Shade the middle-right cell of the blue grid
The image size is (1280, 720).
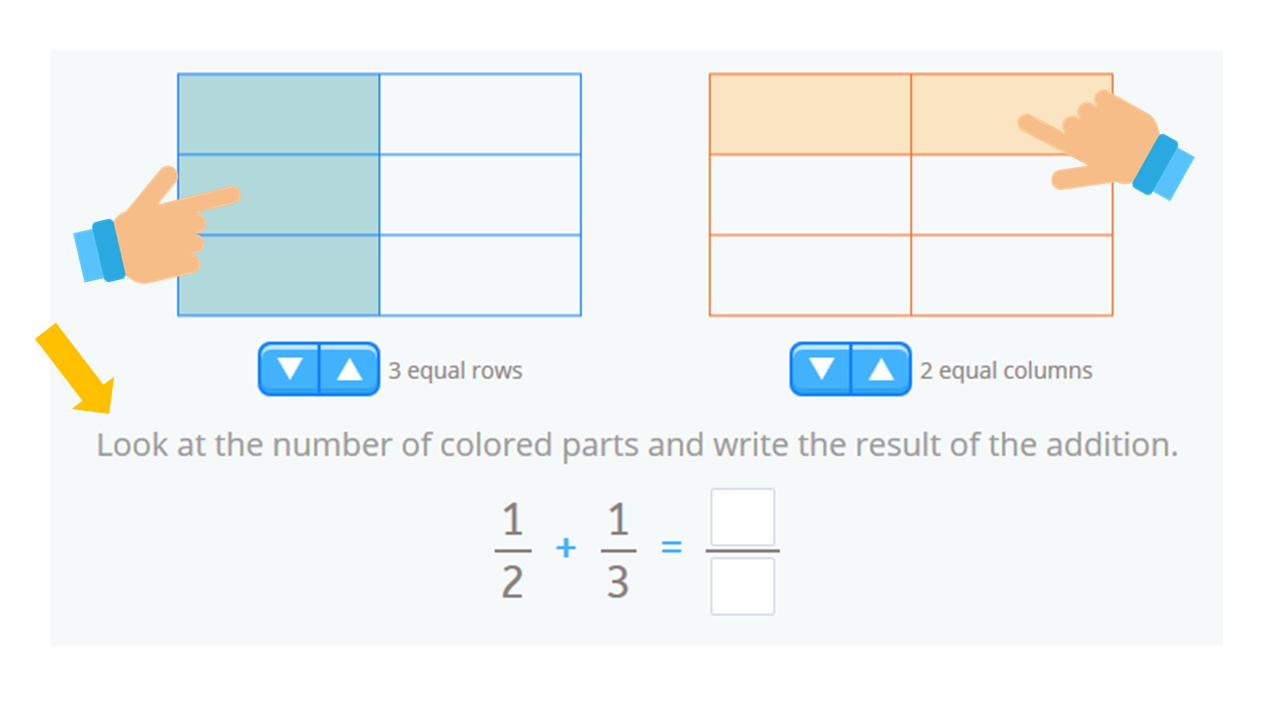[480, 193]
